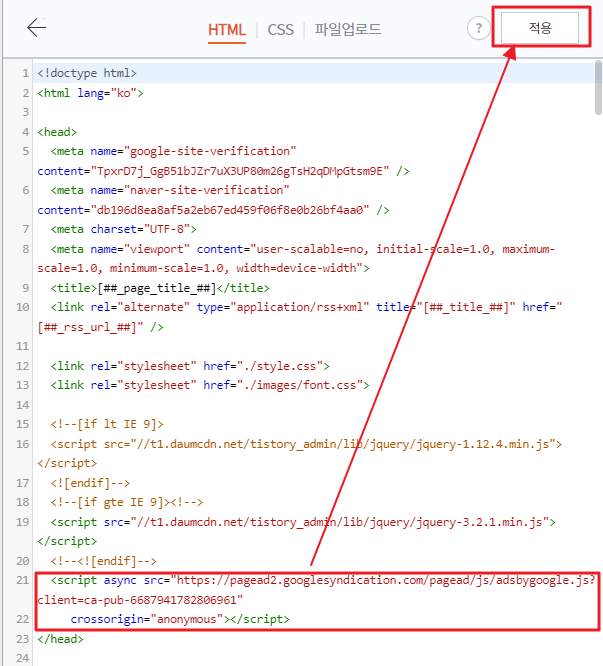This screenshot has width=603, height=666.
Task: Click the [##_rss_url_##] href continuation line
Action: click(x=100, y=327)
